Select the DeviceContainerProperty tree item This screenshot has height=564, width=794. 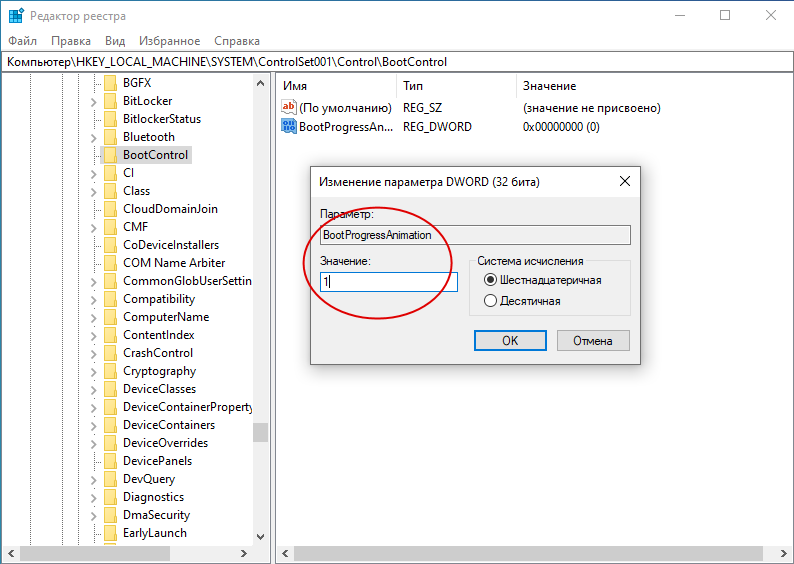pyautogui.click(x=187, y=407)
